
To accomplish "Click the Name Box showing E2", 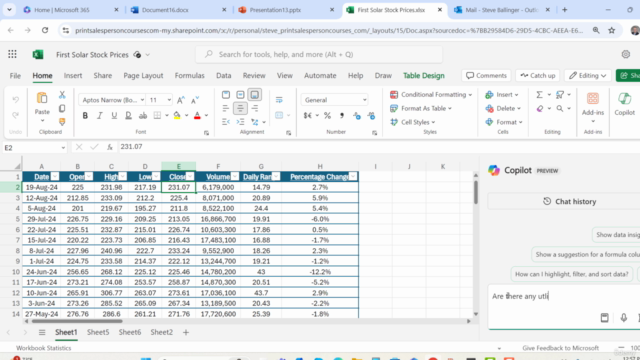I will [35, 148].
